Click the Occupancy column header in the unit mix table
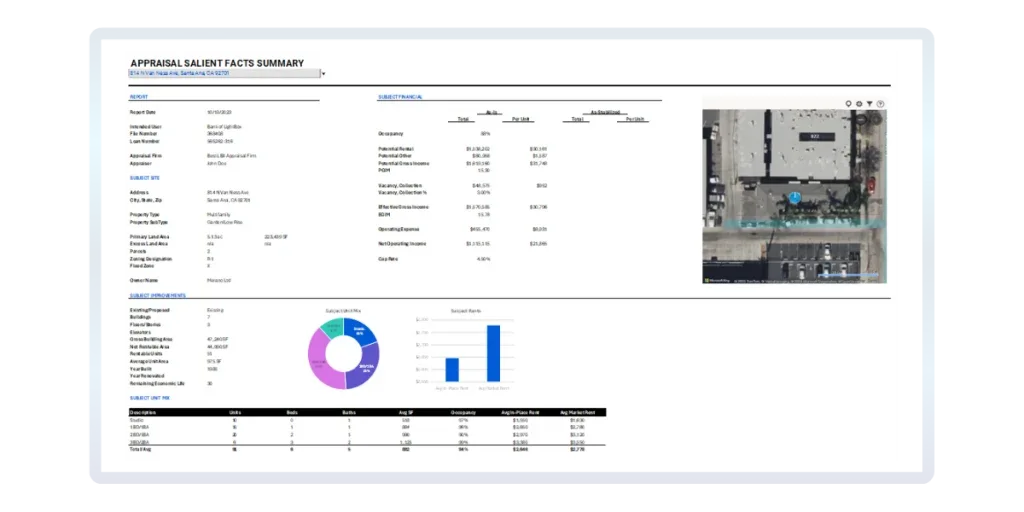The height and width of the screenshot is (512, 1024). (463, 412)
